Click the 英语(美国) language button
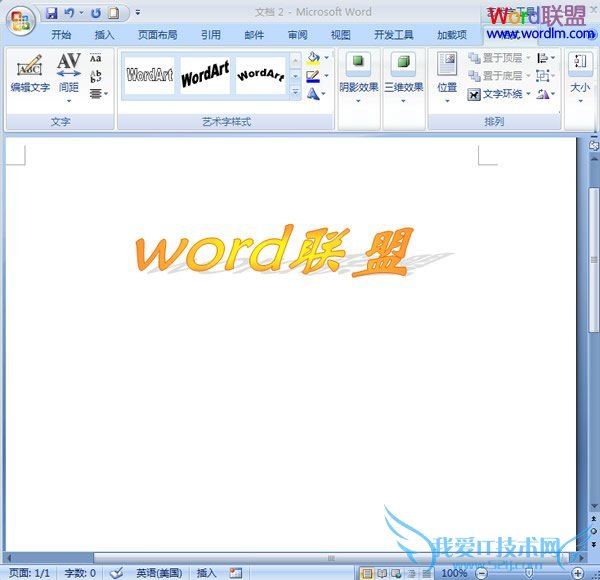600x580 pixels. pyautogui.click(x=159, y=573)
